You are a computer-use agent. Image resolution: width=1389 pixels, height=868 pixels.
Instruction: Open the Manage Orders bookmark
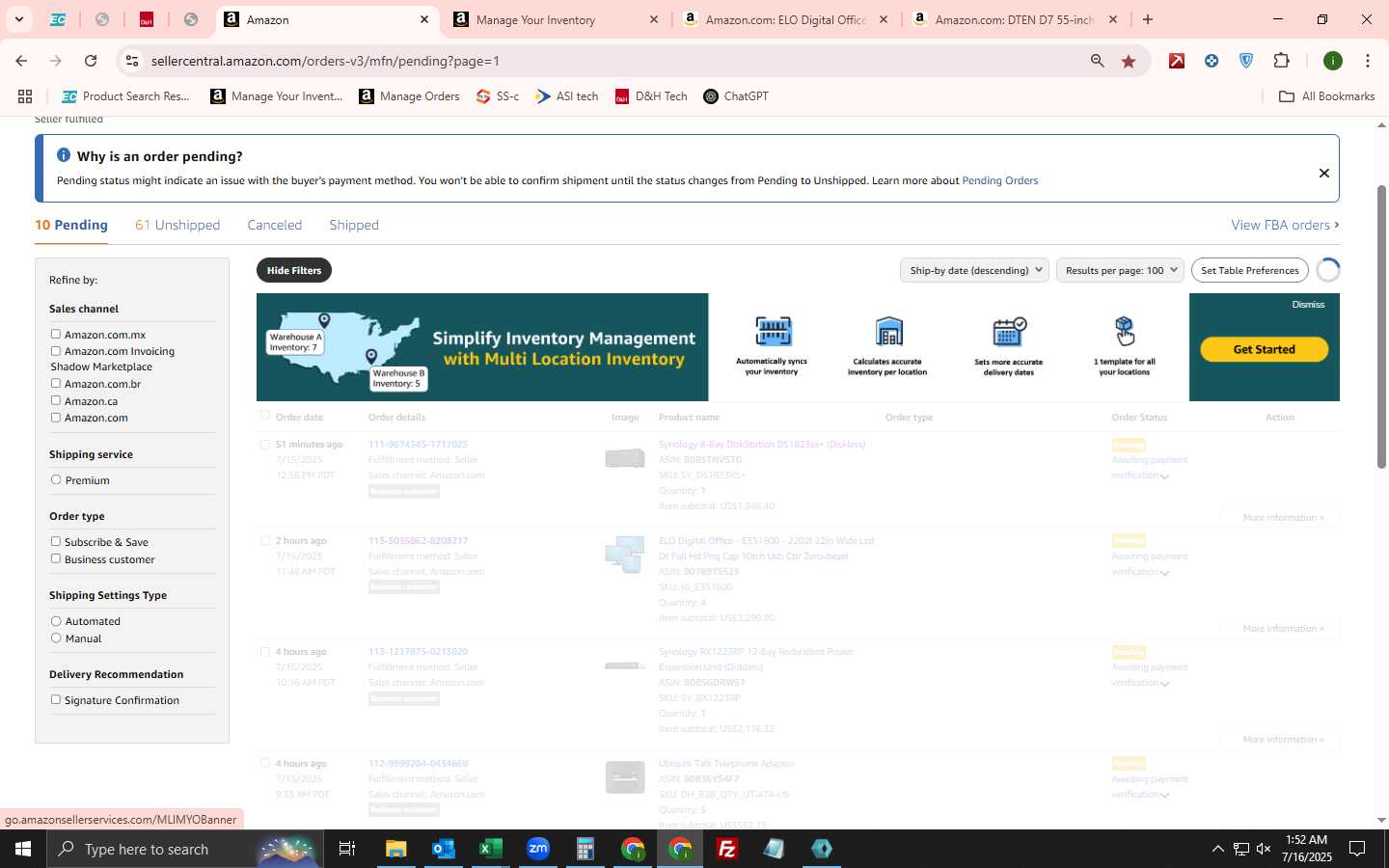(x=409, y=96)
